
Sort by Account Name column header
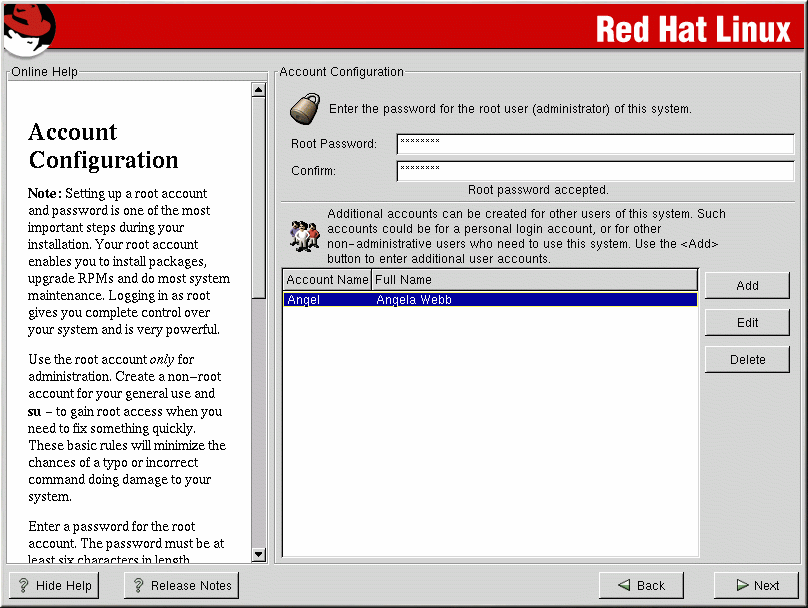click(327, 280)
